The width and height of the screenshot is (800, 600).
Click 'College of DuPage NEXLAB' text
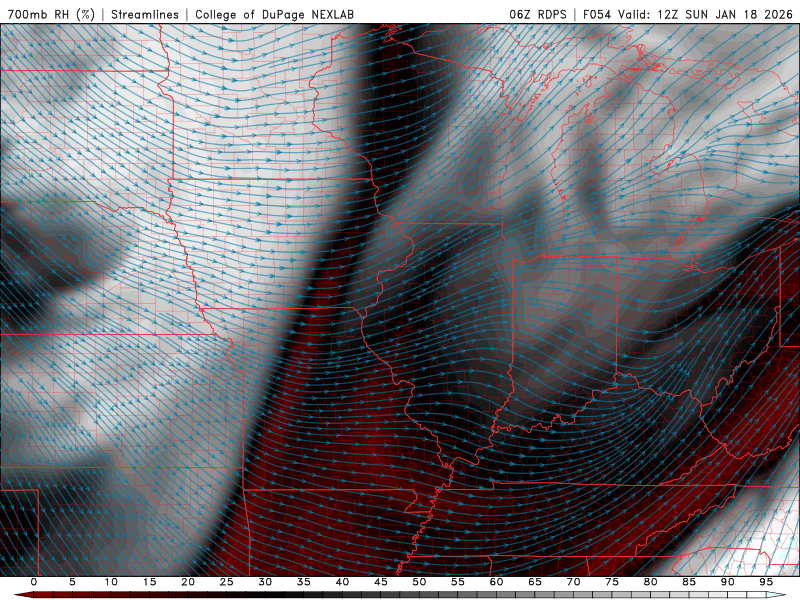(x=274, y=14)
